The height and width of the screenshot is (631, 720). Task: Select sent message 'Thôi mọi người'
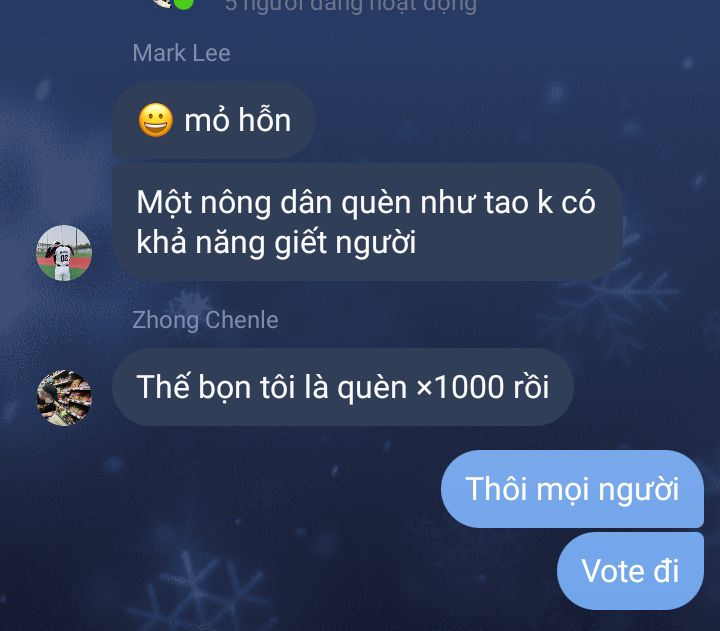572,489
